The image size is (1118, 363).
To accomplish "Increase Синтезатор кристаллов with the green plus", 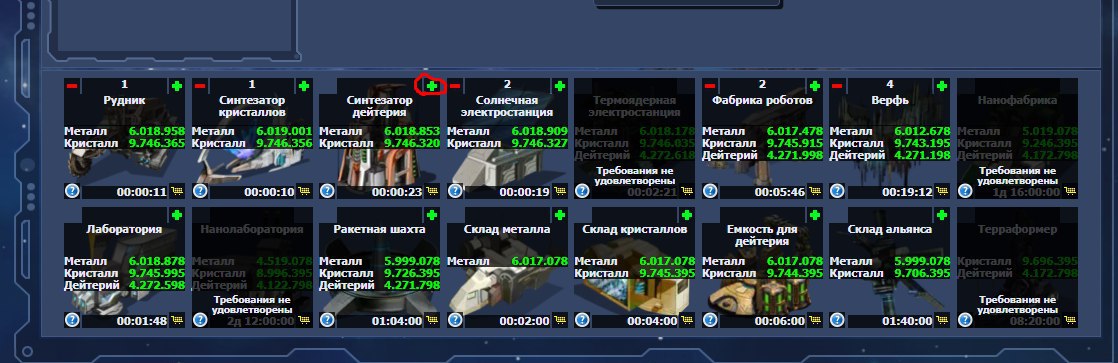I will point(304,86).
